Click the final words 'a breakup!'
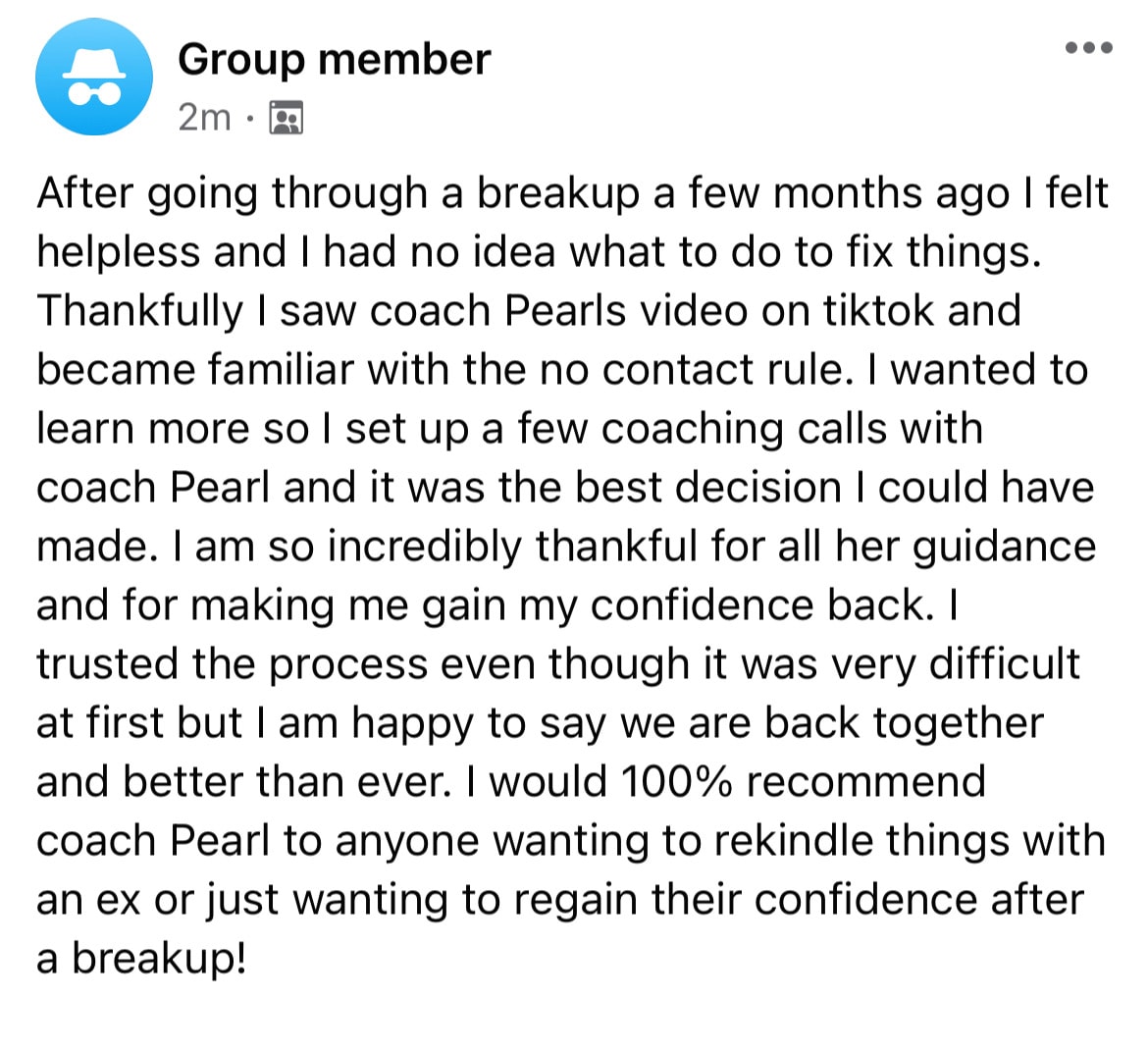This screenshot has width=1148, height=1051. coord(141,960)
